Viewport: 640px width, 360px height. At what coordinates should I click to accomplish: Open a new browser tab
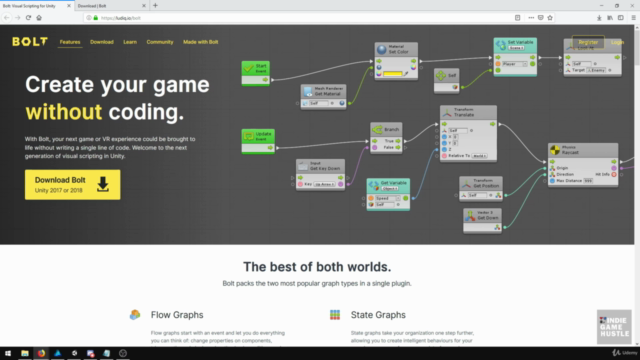tap(155, 6)
